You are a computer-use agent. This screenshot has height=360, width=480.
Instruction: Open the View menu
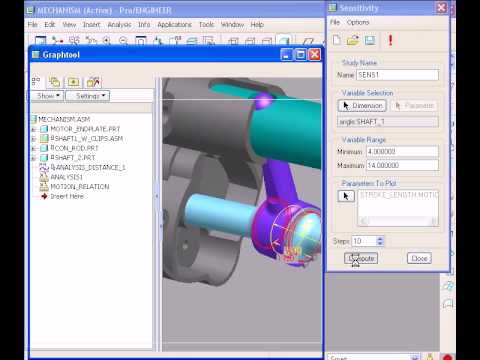pyautogui.click(x=69, y=25)
